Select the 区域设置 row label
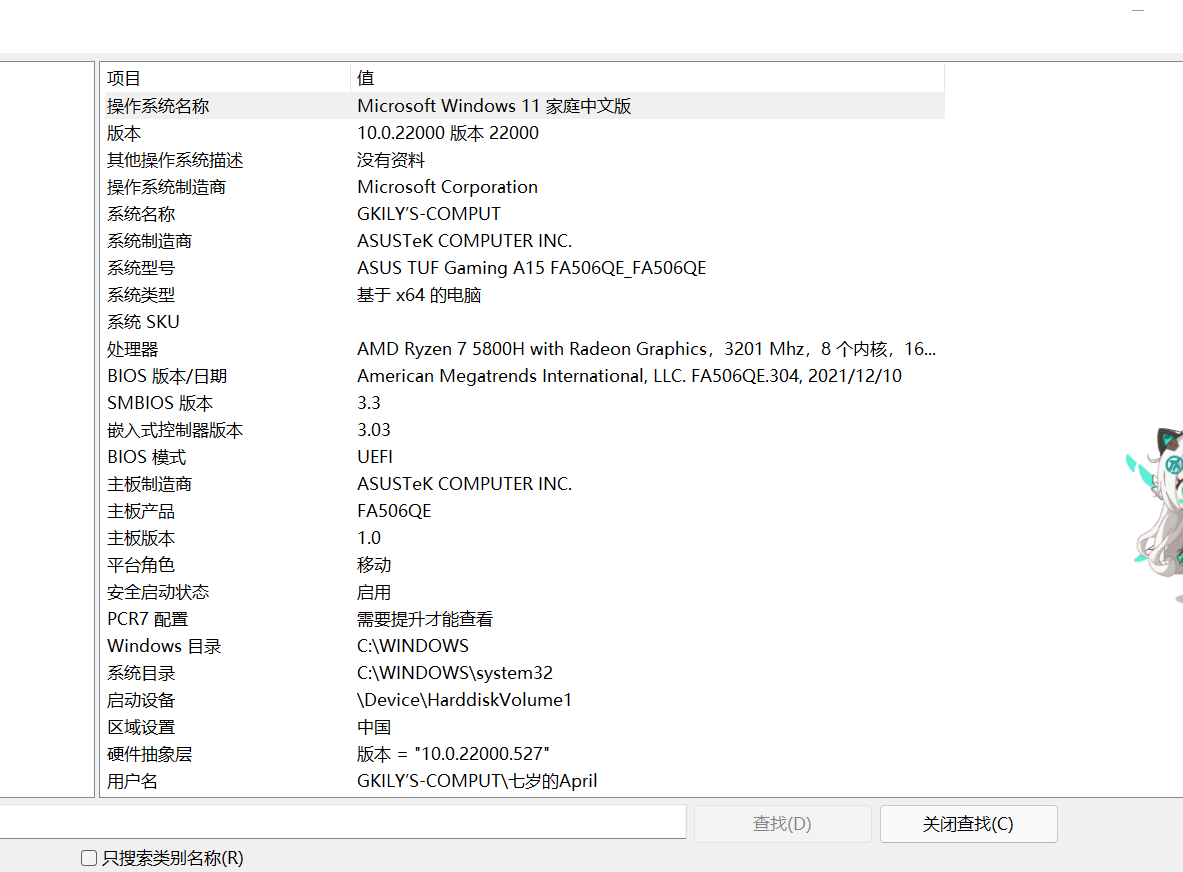The height and width of the screenshot is (872, 1183). (140, 727)
